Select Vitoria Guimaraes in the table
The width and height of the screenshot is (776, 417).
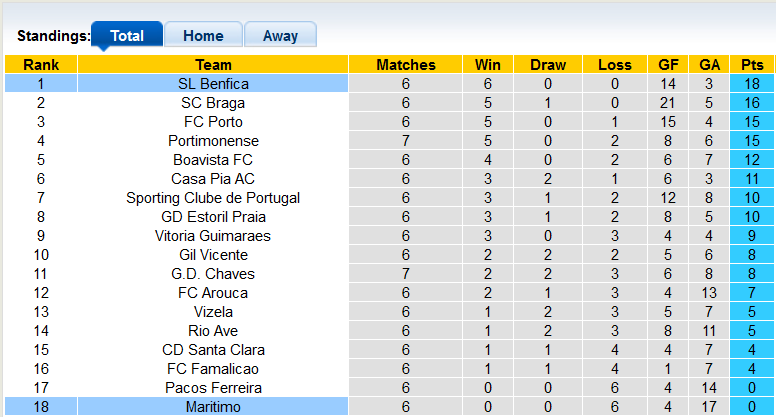coord(213,236)
